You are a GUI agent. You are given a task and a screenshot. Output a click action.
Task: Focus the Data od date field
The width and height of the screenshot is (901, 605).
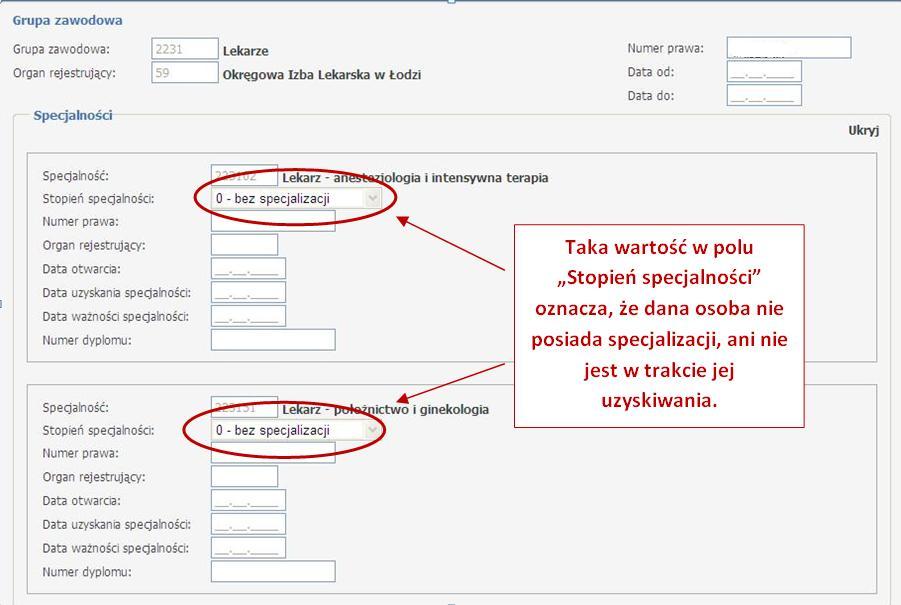pos(764,72)
